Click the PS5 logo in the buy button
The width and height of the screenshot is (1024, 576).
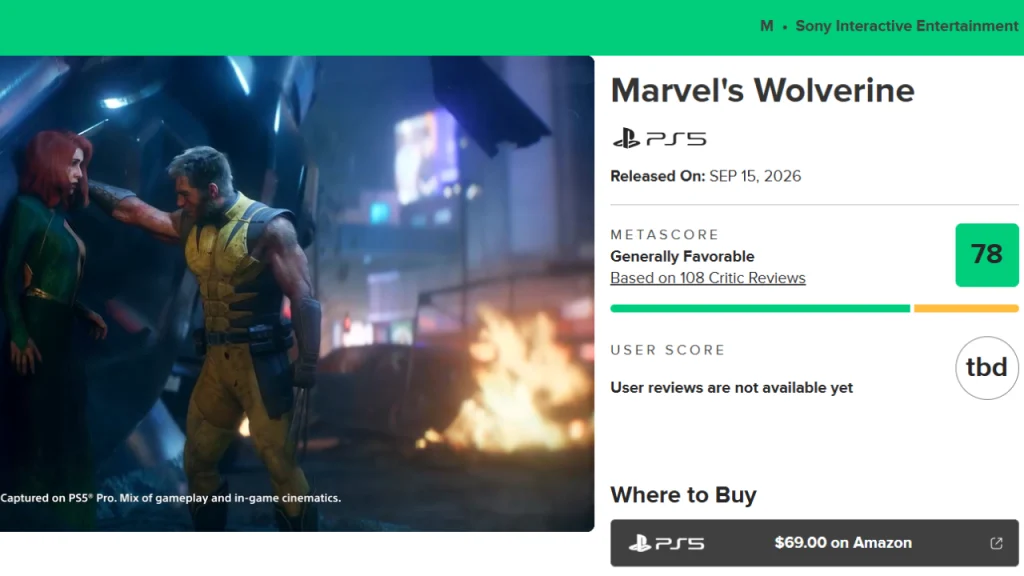(x=666, y=543)
